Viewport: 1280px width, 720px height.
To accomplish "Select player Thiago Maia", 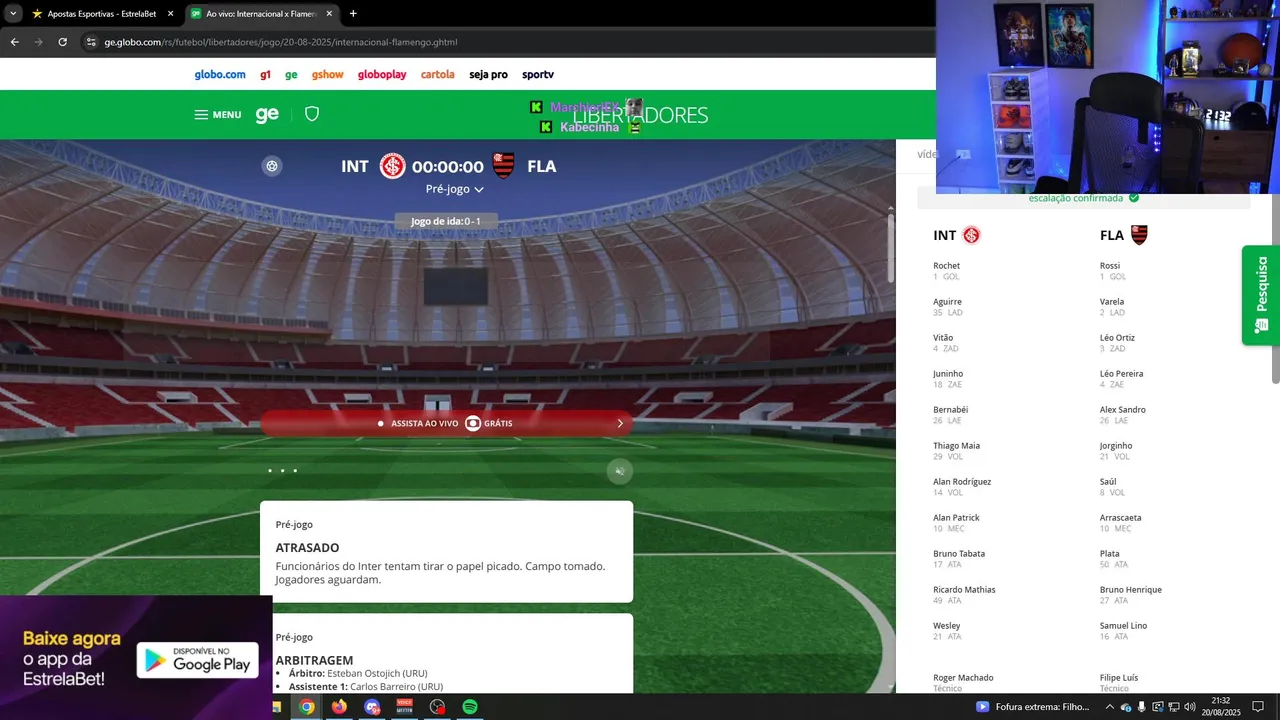I will click(x=956, y=446).
